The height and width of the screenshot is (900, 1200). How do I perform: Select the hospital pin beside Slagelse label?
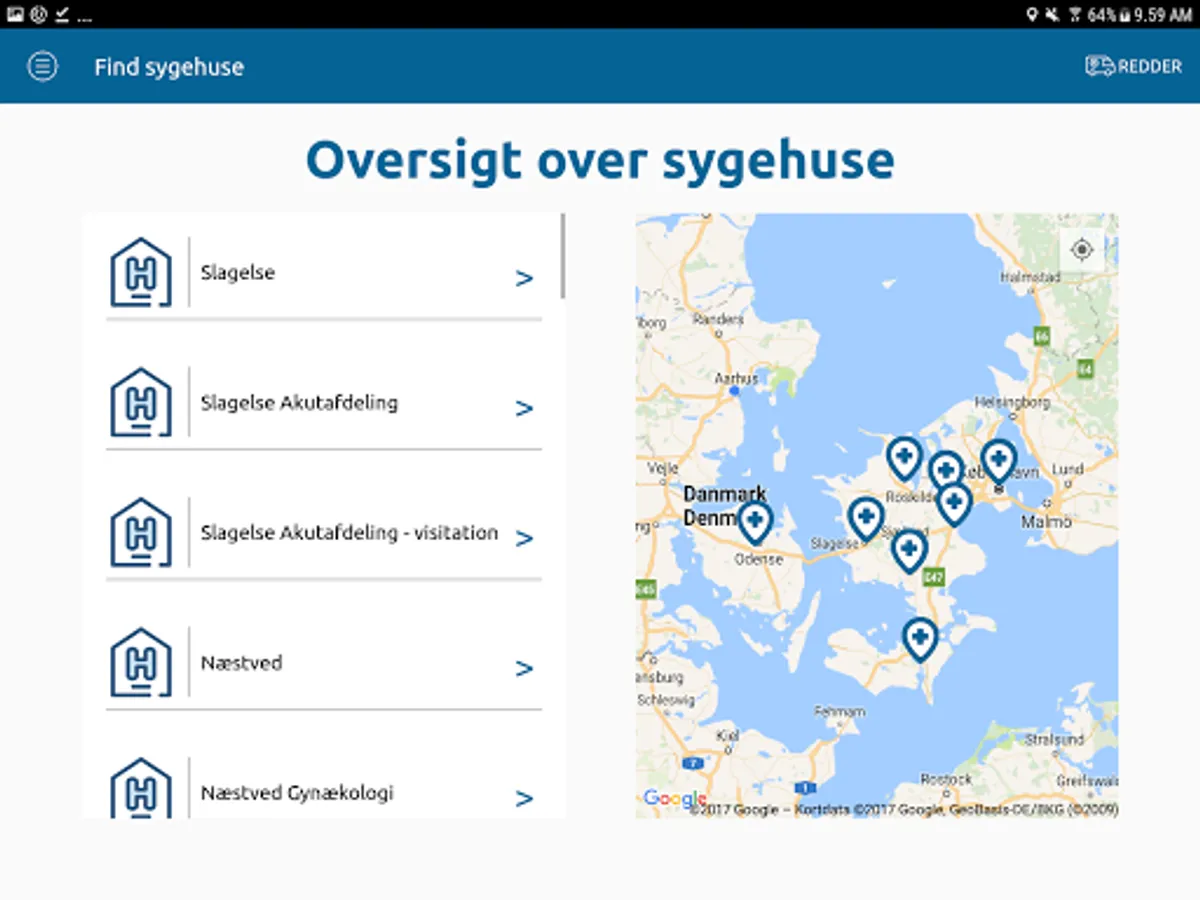pyautogui.click(x=866, y=519)
